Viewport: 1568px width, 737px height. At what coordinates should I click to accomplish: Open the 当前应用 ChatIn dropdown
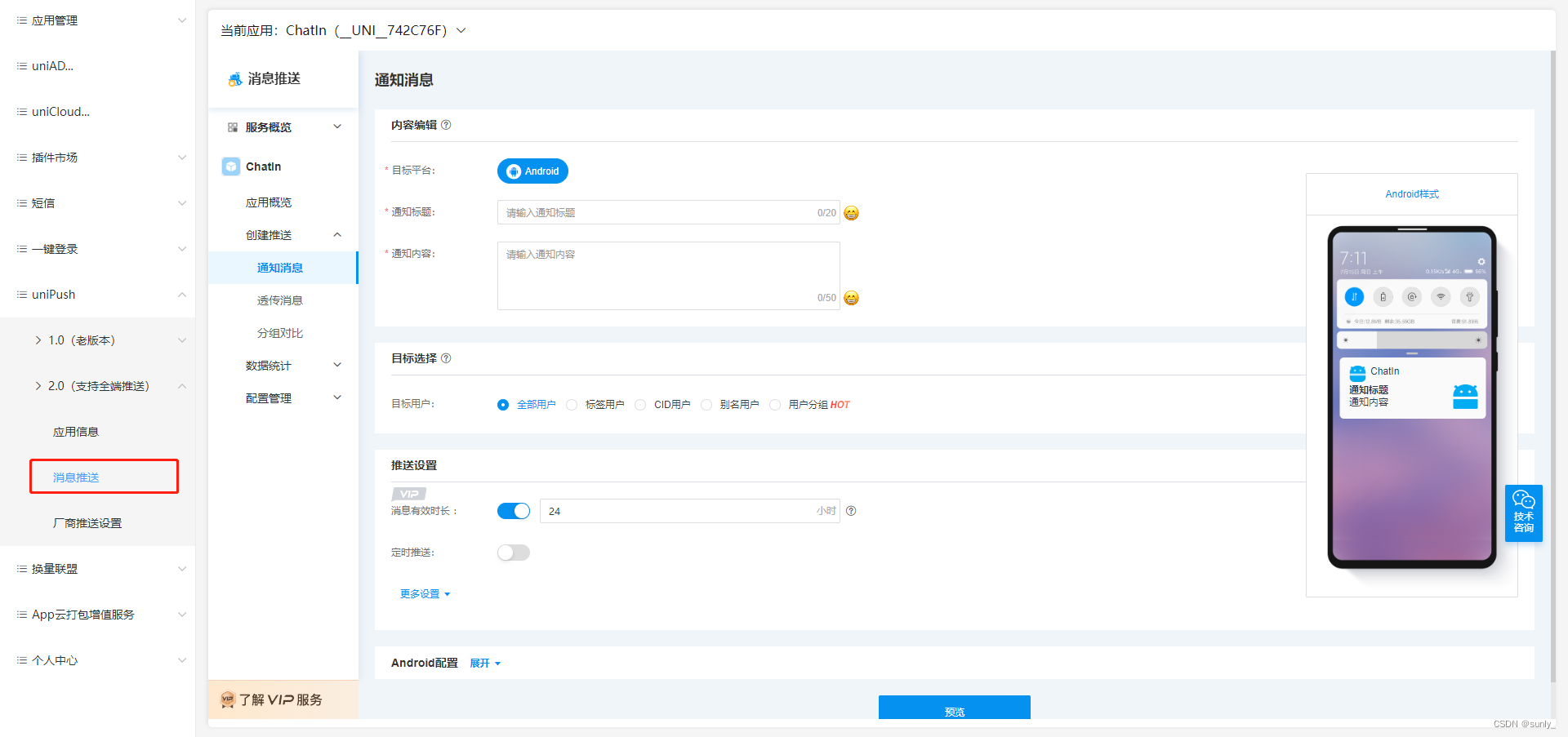[x=461, y=29]
